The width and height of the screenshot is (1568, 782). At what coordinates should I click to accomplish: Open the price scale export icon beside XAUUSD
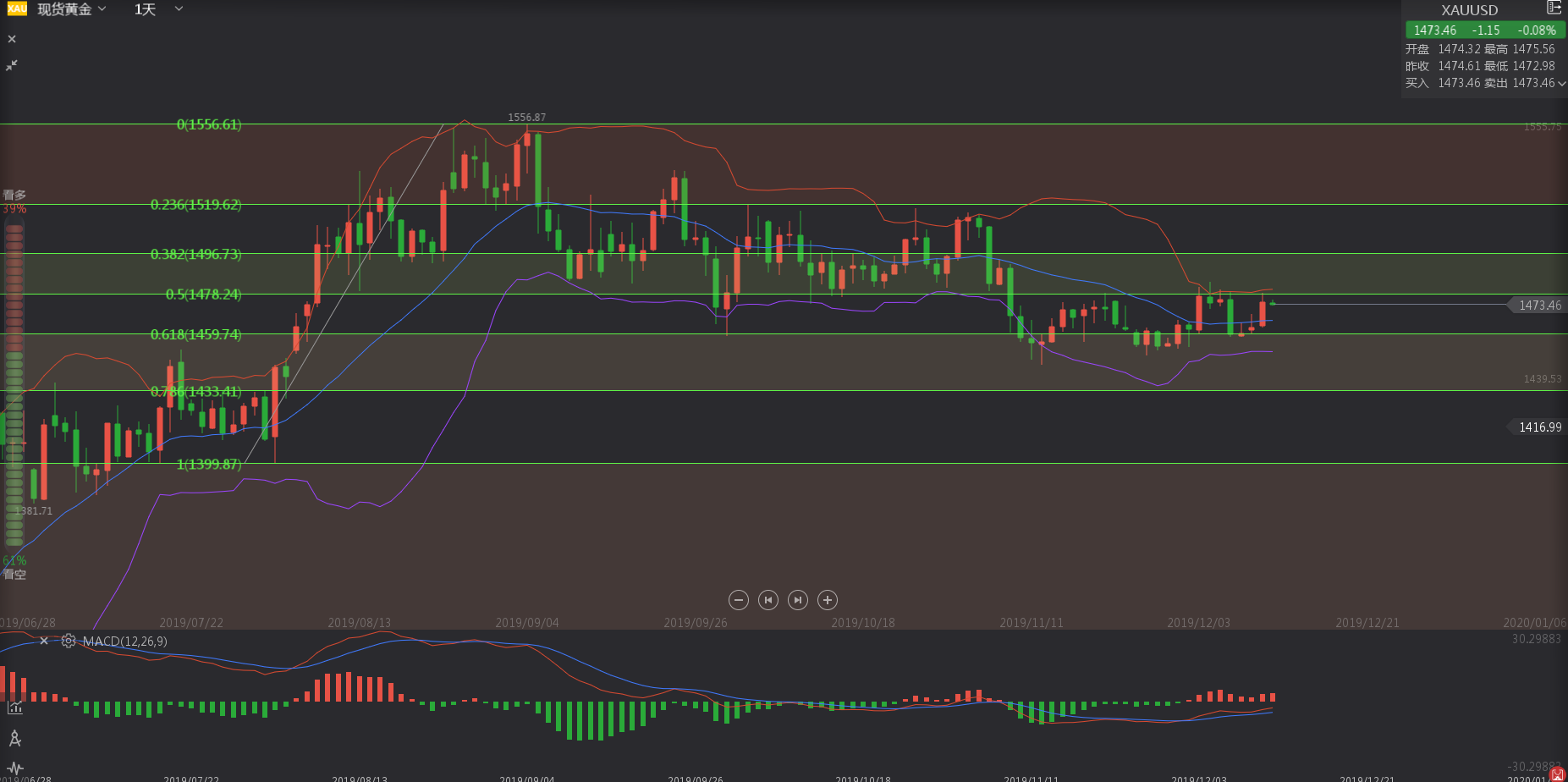coord(1554,8)
